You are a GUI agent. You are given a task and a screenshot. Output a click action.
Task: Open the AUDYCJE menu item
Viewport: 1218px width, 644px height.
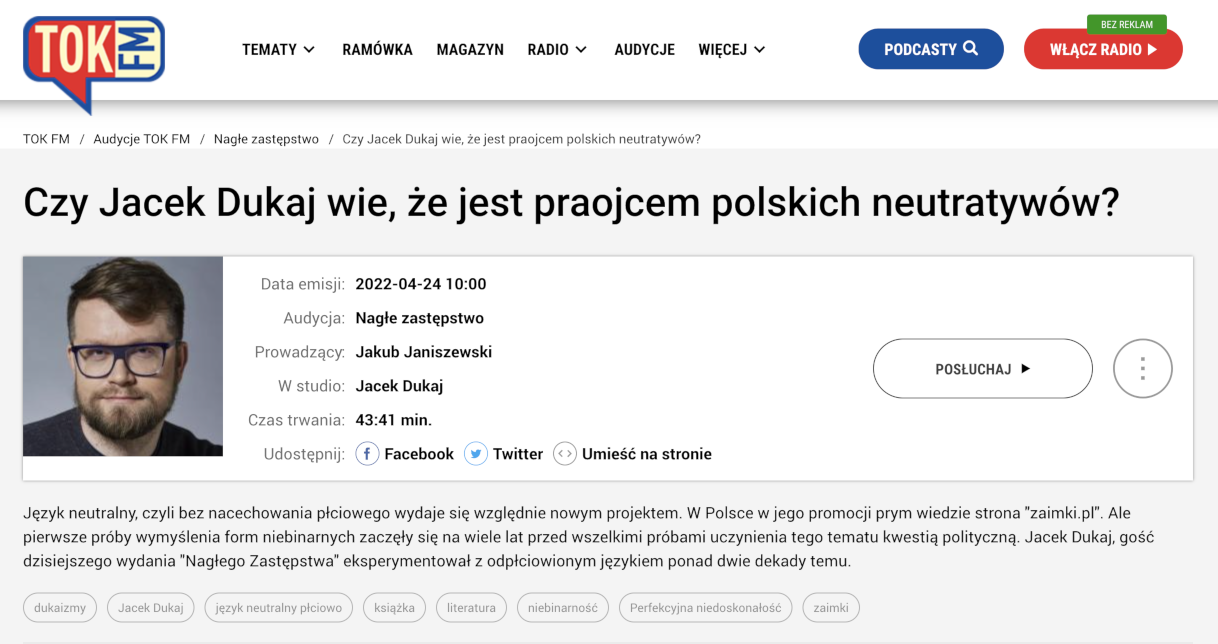click(644, 49)
